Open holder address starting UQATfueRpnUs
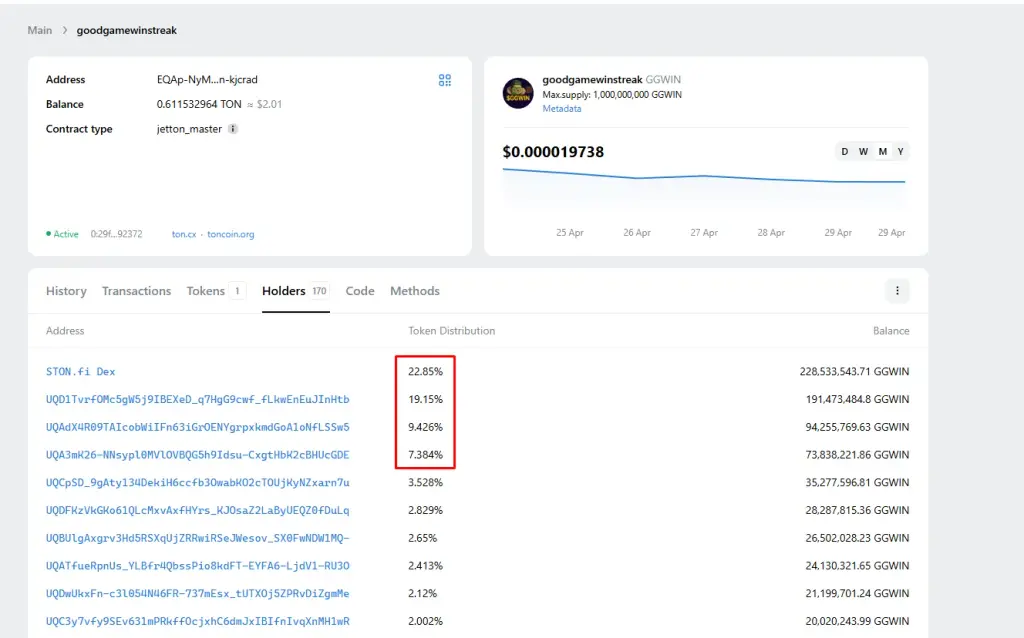This screenshot has width=1024, height=638. pos(197,566)
